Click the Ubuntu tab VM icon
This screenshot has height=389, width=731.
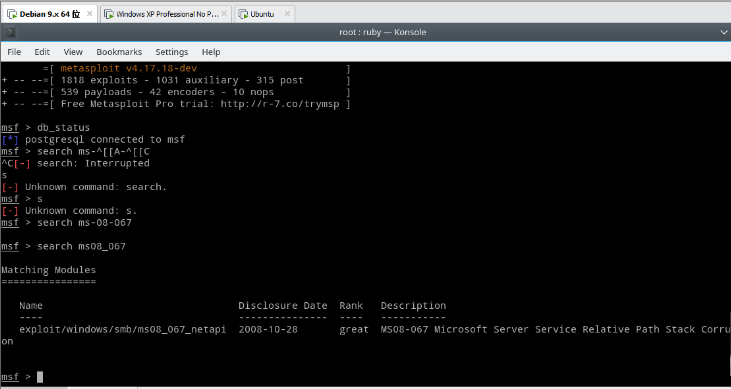[243, 14]
